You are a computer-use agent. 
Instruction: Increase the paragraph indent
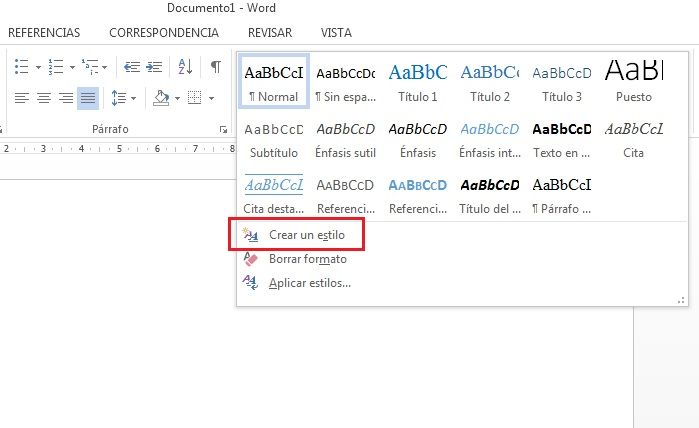(155, 67)
